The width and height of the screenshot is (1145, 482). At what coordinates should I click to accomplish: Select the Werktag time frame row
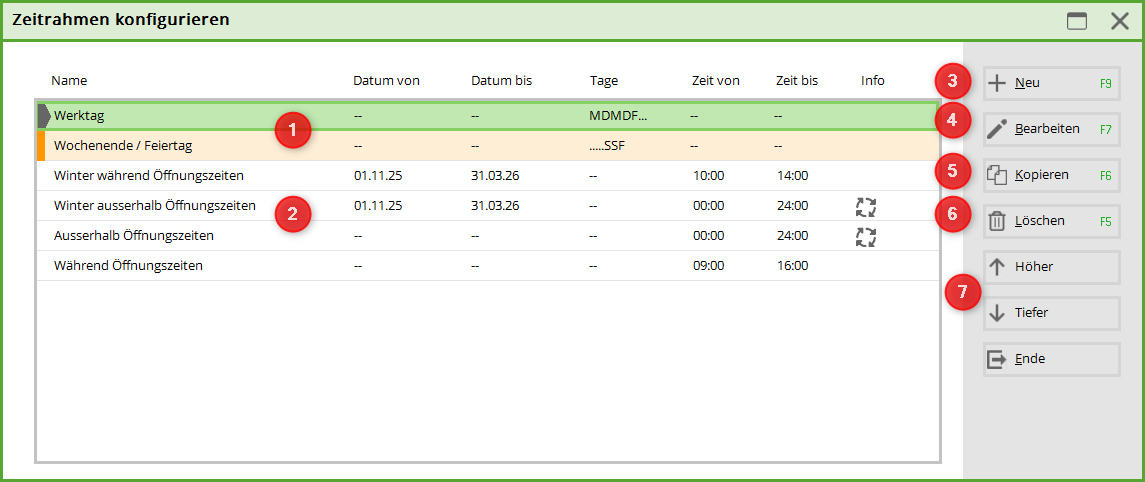tap(150, 116)
